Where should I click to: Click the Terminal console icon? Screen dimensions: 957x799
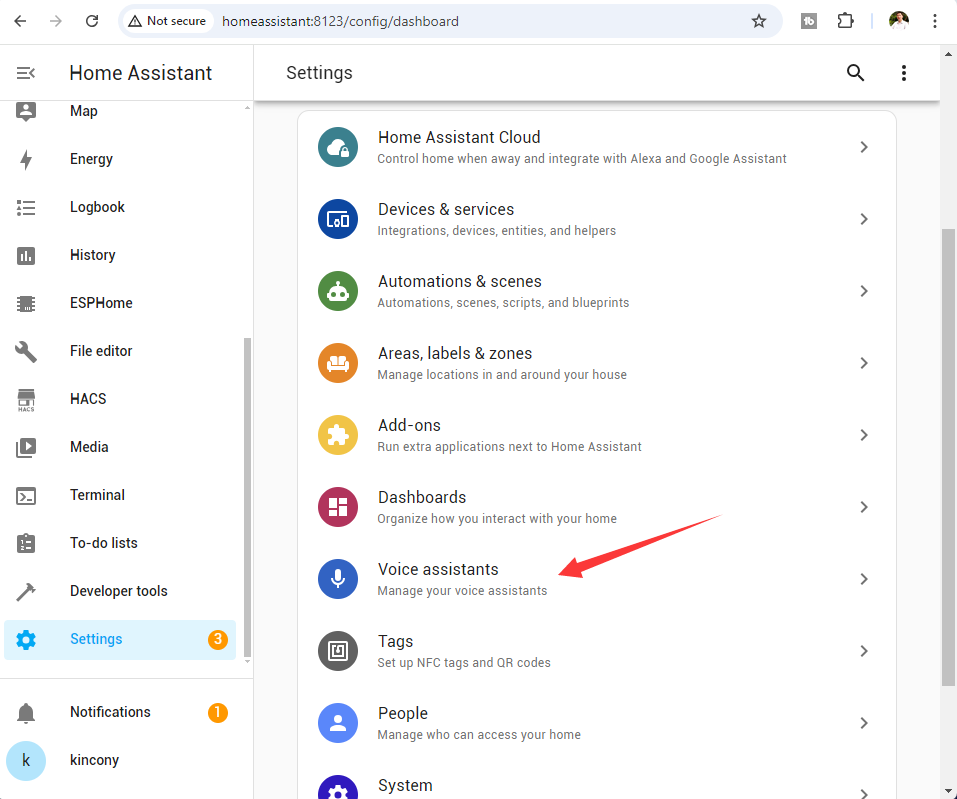[26, 496]
